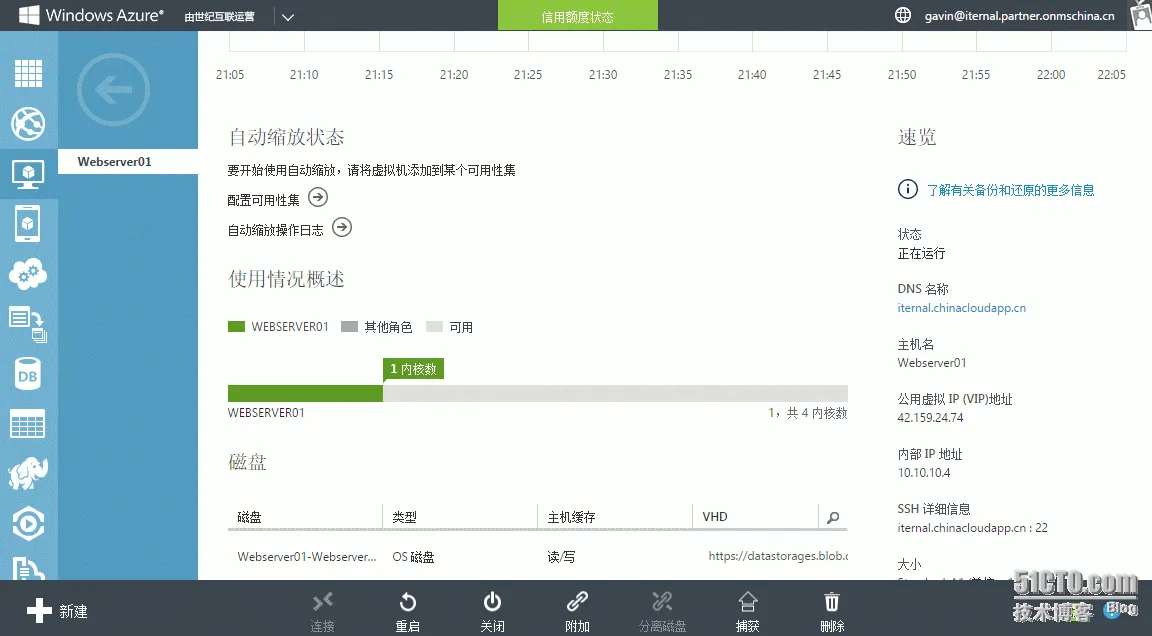Select the media services icon in sidebar
Image resolution: width=1152 pixels, height=636 pixels.
point(28,522)
